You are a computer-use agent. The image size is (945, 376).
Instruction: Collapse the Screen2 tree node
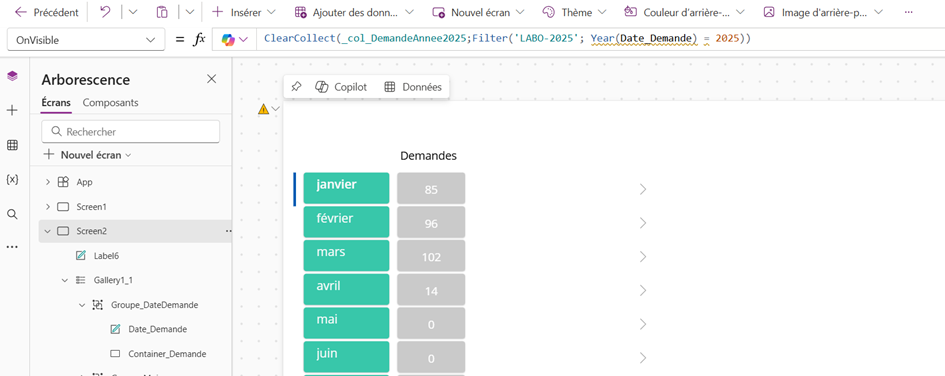pyautogui.click(x=48, y=231)
